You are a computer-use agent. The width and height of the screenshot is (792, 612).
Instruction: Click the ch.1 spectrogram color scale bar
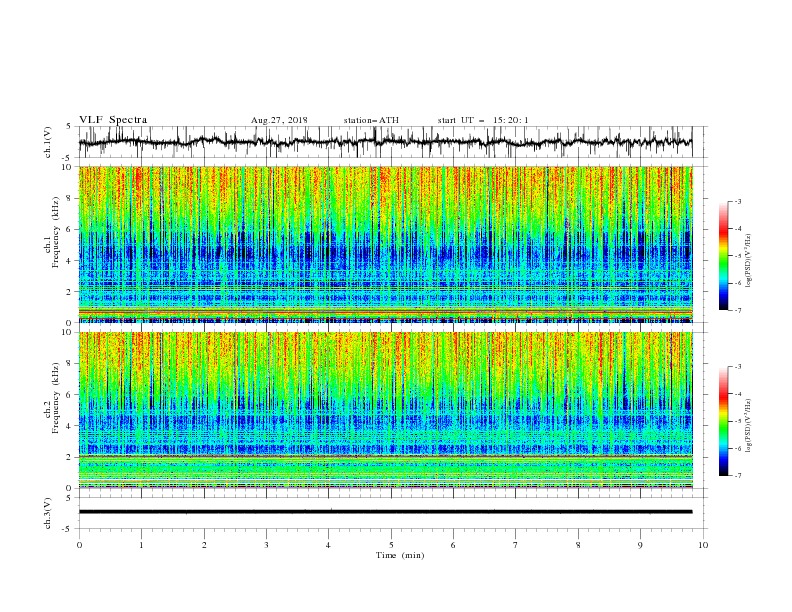(723, 256)
